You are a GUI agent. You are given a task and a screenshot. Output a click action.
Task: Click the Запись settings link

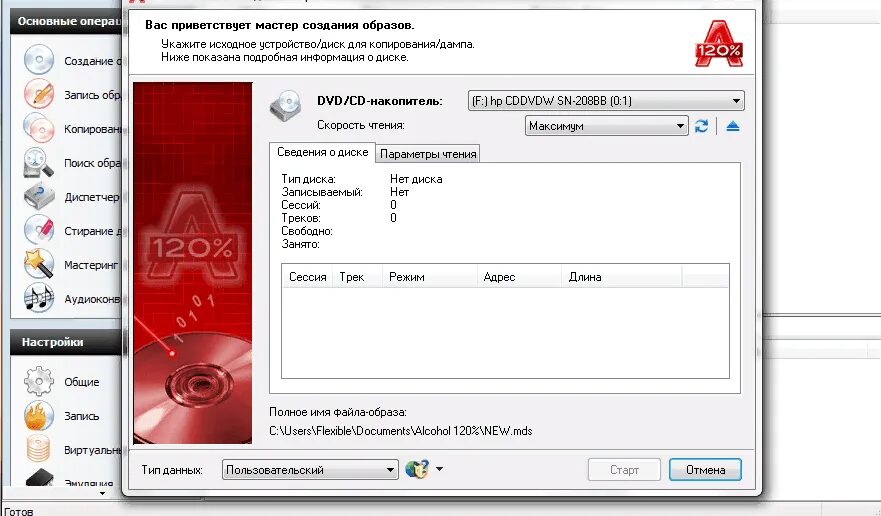point(81,417)
